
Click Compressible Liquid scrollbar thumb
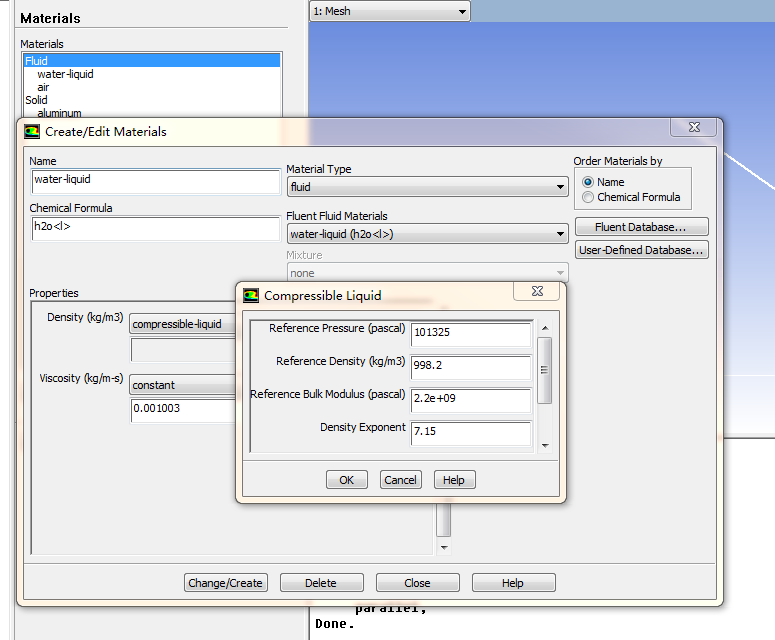pyautogui.click(x=544, y=371)
